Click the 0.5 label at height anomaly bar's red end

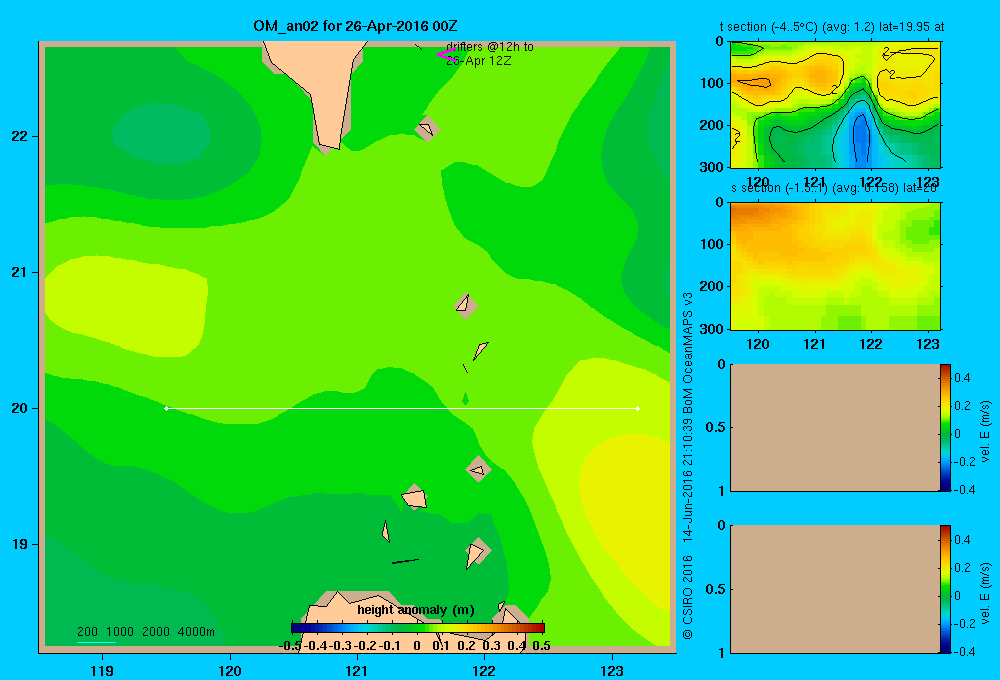[x=541, y=646]
